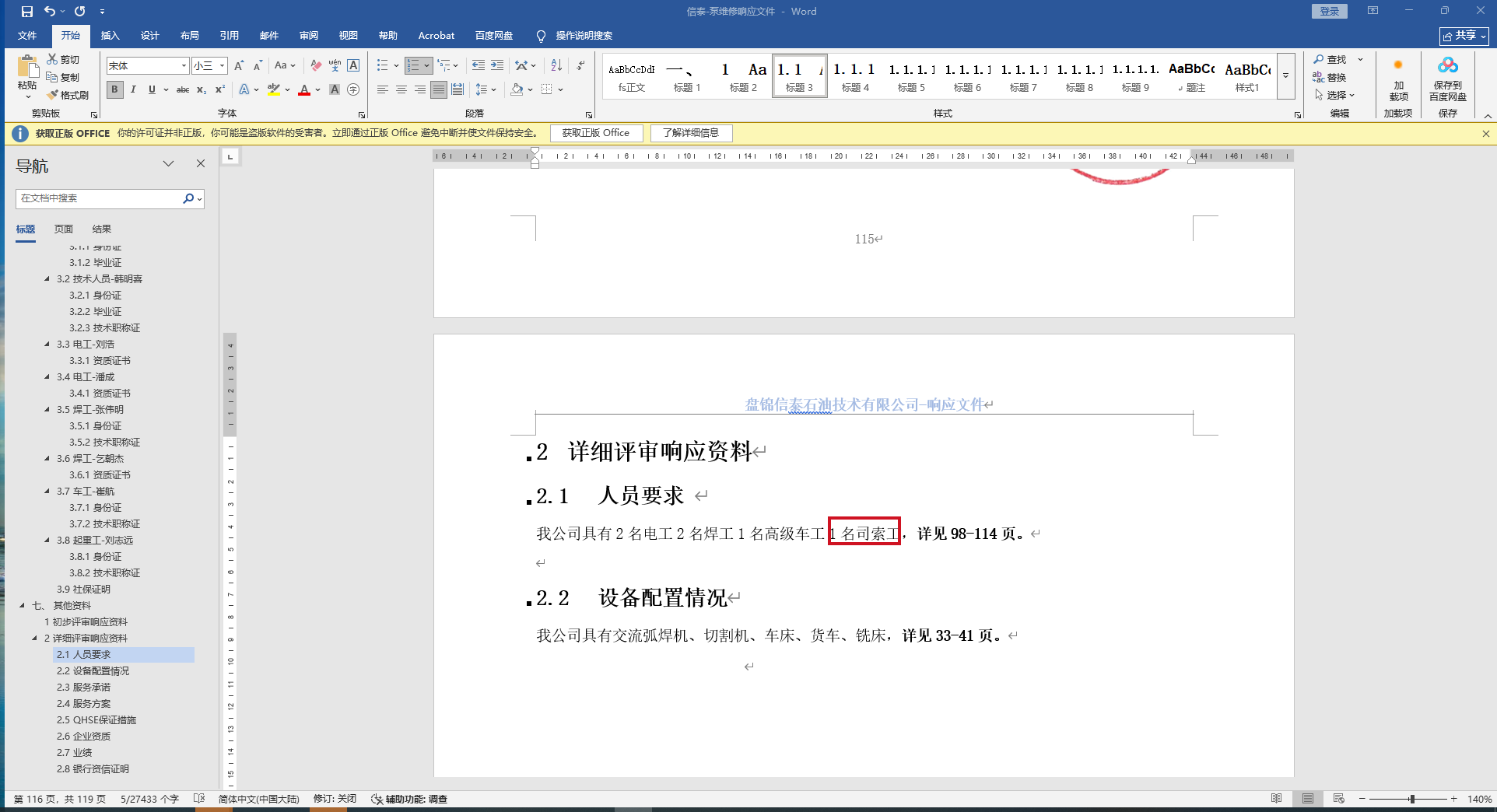
Task: Click the 共享 share button
Action: 1464,36
